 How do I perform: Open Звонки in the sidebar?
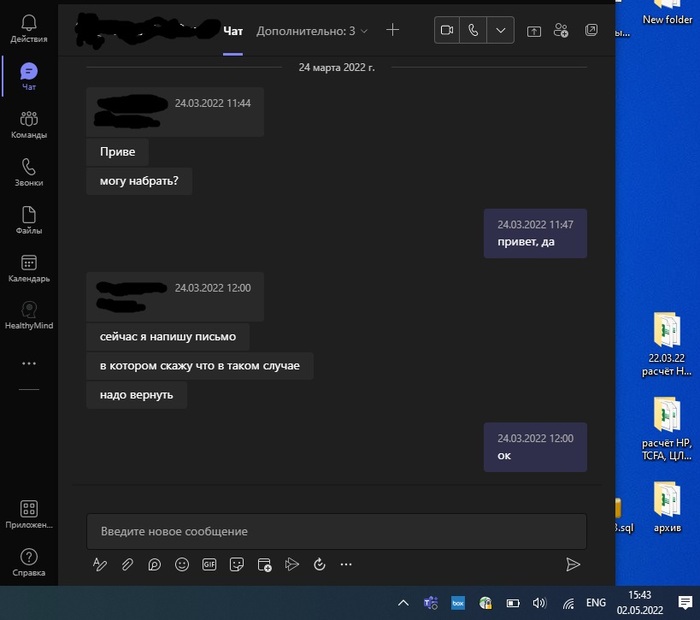click(x=29, y=172)
